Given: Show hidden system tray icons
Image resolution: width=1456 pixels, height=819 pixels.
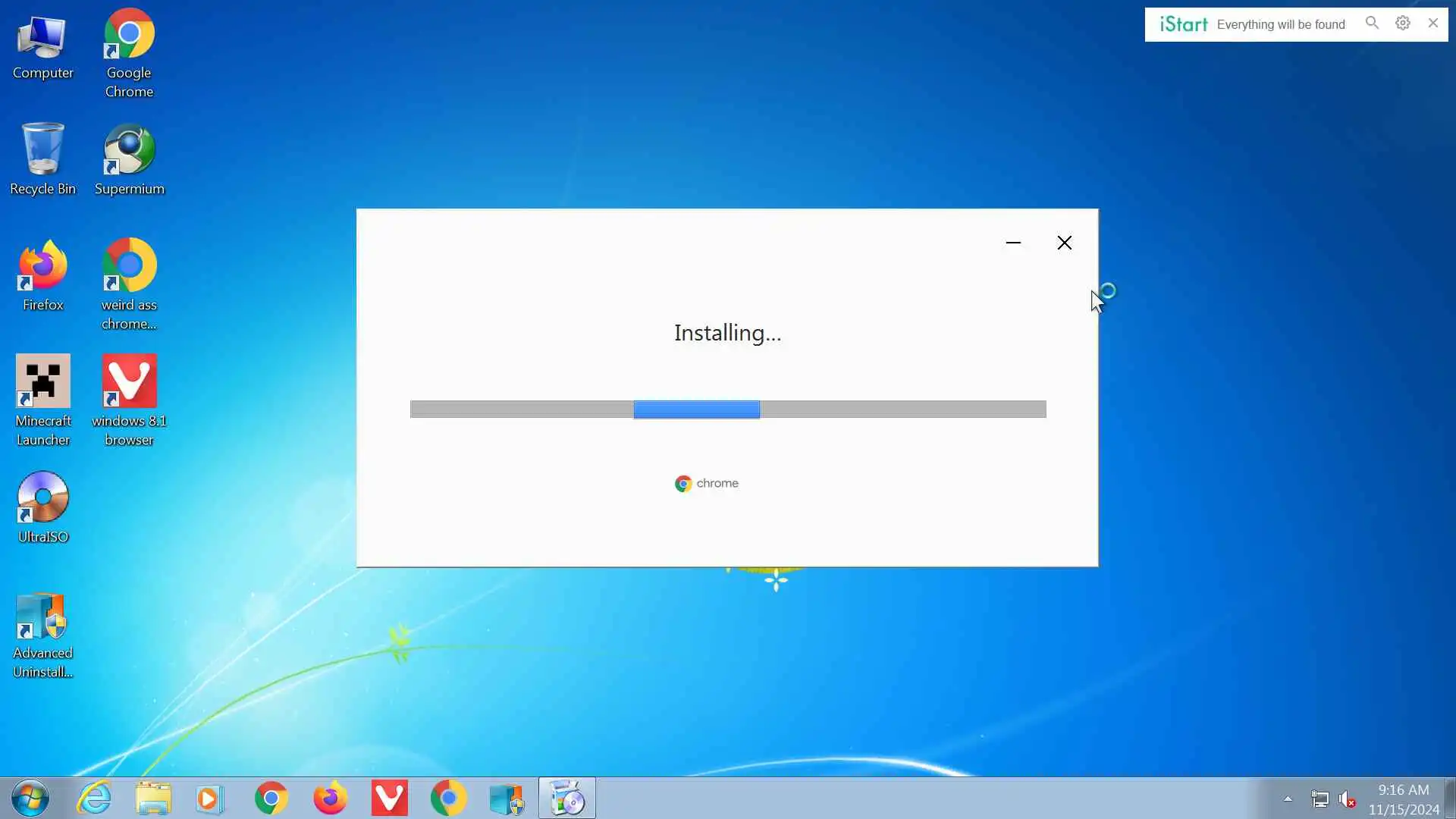Looking at the screenshot, I should click(1288, 799).
